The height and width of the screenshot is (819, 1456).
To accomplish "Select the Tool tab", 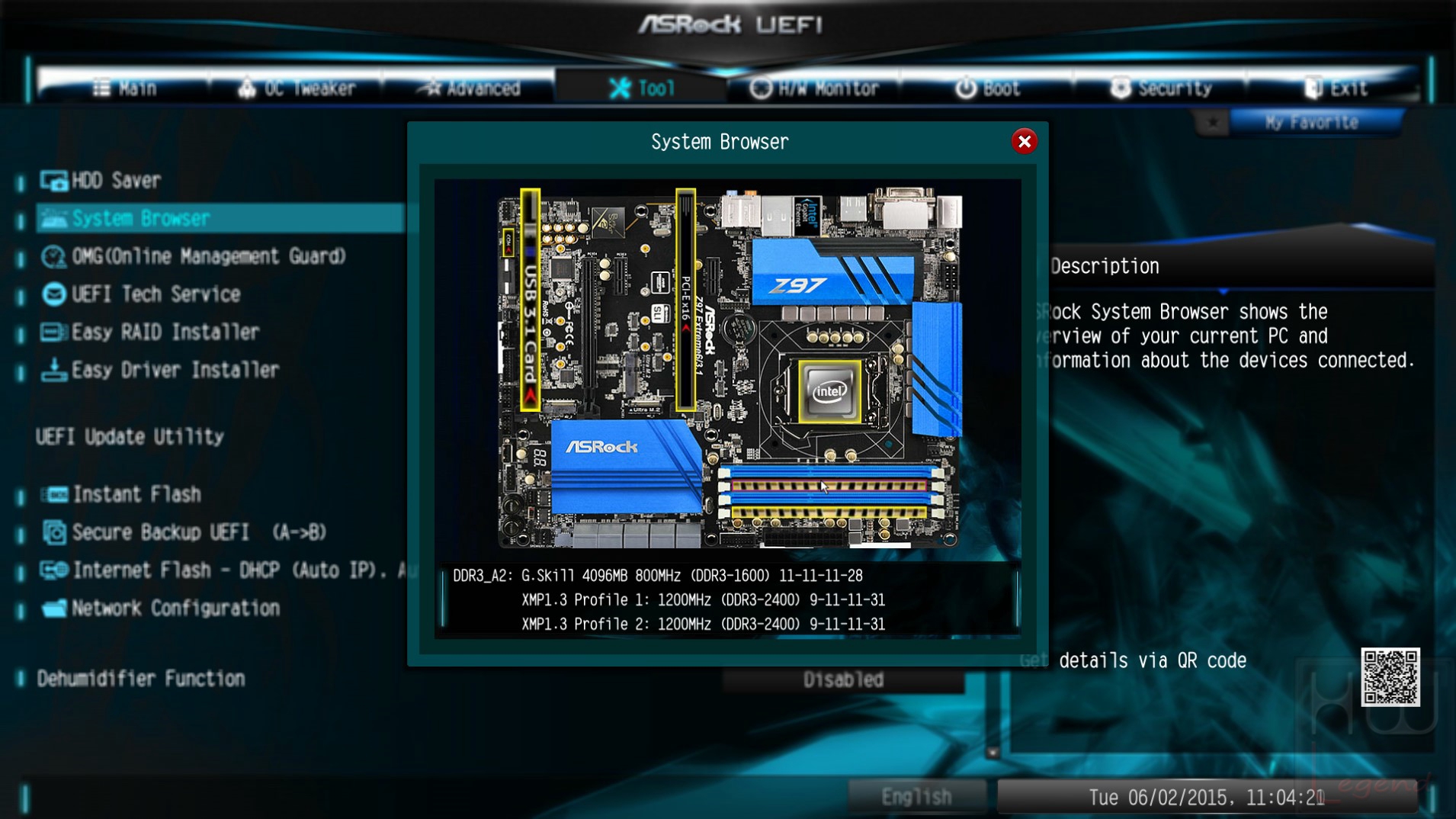I will [x=641, y=88].
